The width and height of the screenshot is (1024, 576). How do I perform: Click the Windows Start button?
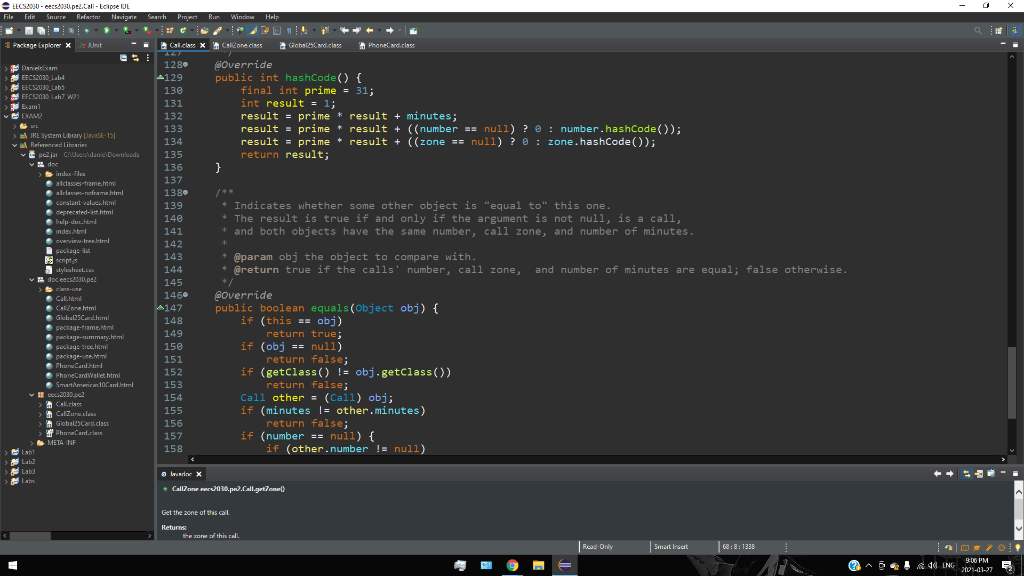pos(12,566)
